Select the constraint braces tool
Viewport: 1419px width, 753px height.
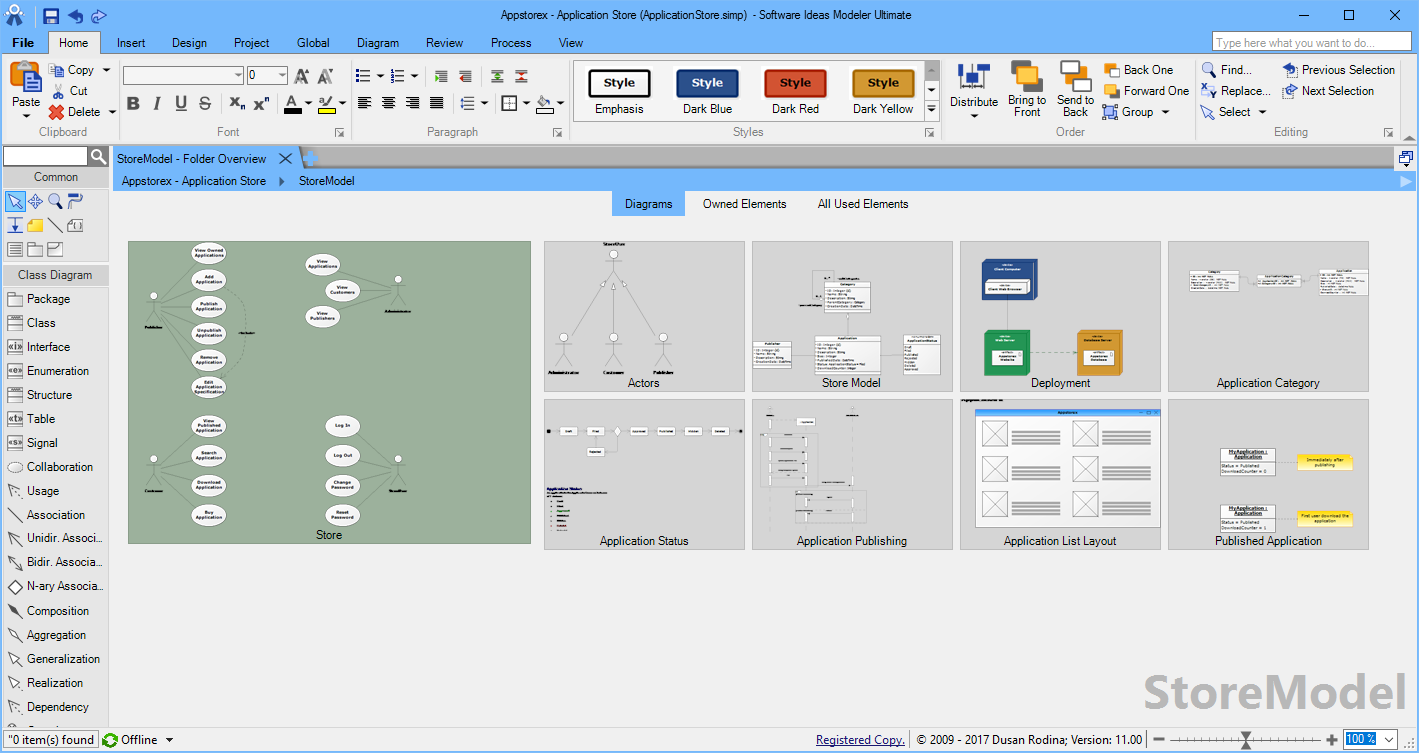click(x=75, y=225)
